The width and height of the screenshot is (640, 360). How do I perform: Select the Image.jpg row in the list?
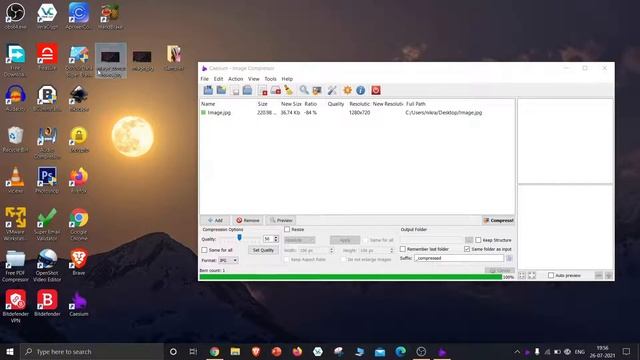pos(357,113)
